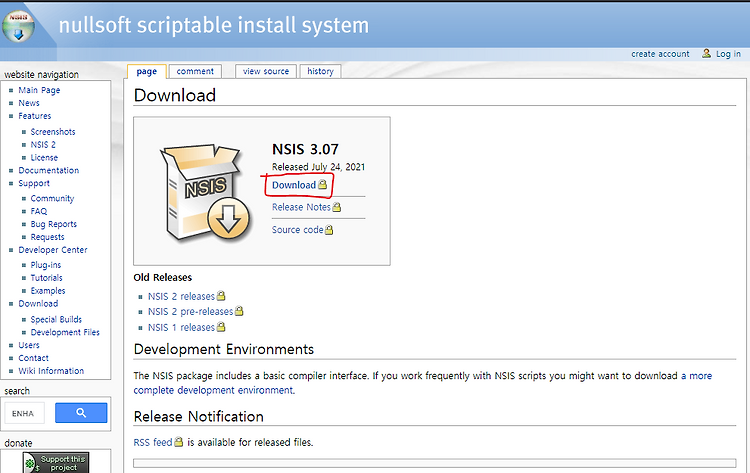The image size is (750, 473).
Task: Open Special Builds in the sidebar
Action: click(x=56, y=319)
